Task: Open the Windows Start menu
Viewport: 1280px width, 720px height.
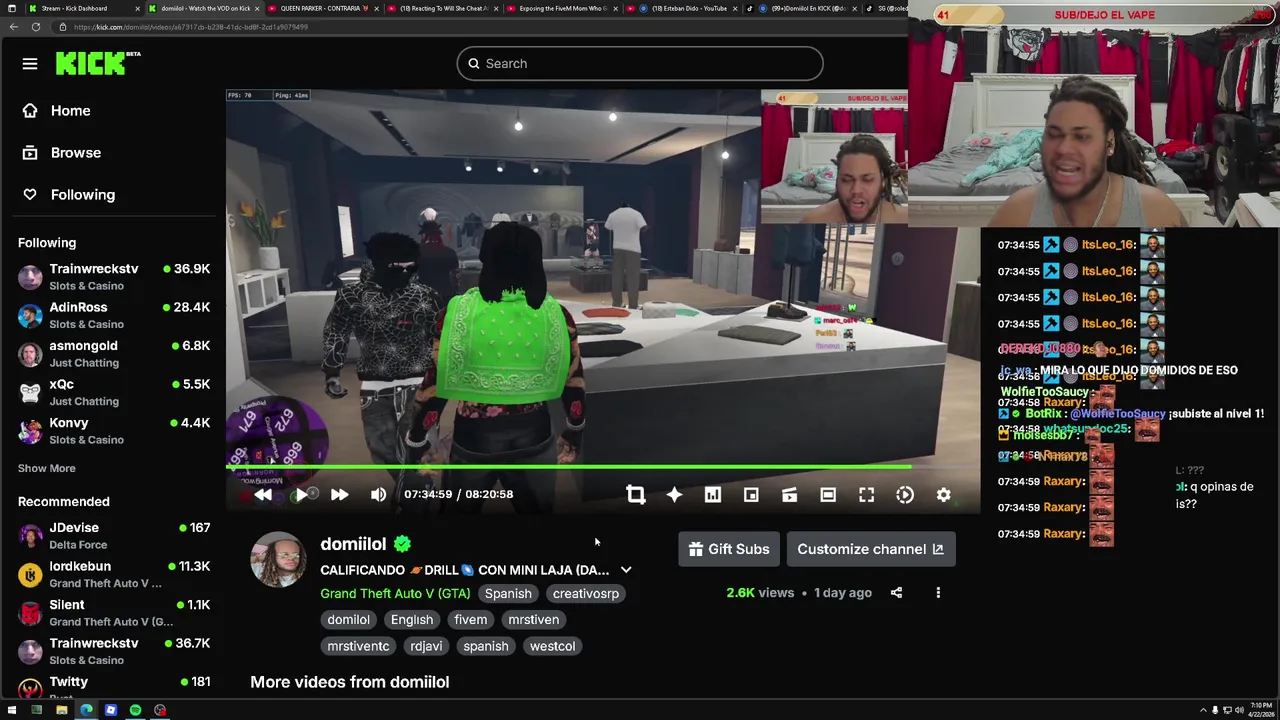Action: click(12, 710)
